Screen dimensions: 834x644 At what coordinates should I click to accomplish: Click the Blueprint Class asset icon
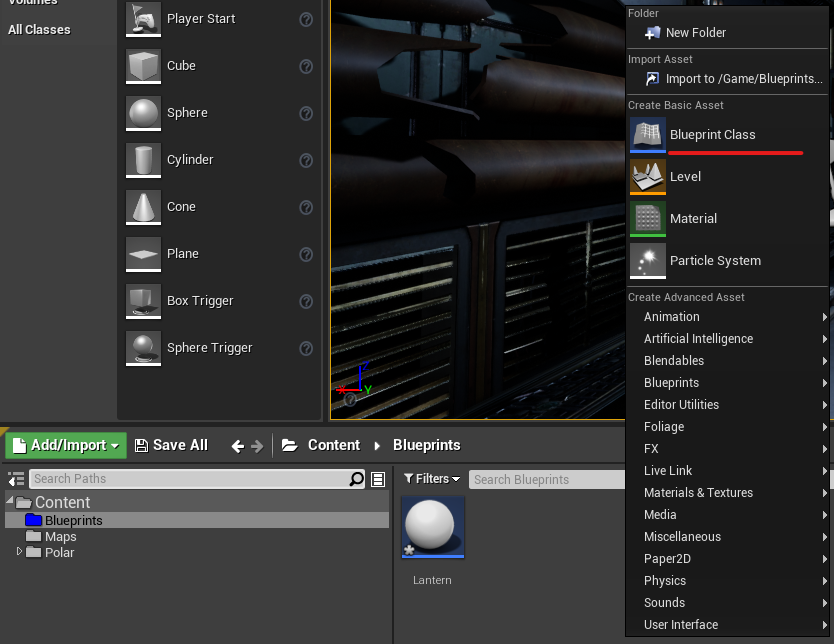(648, 135)
